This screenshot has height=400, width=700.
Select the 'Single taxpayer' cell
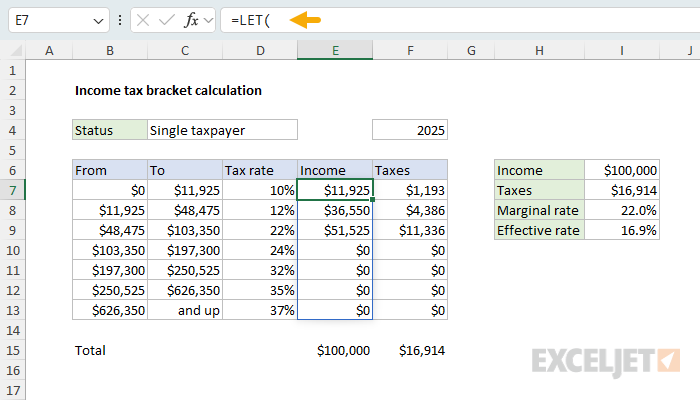pos(222,130)
